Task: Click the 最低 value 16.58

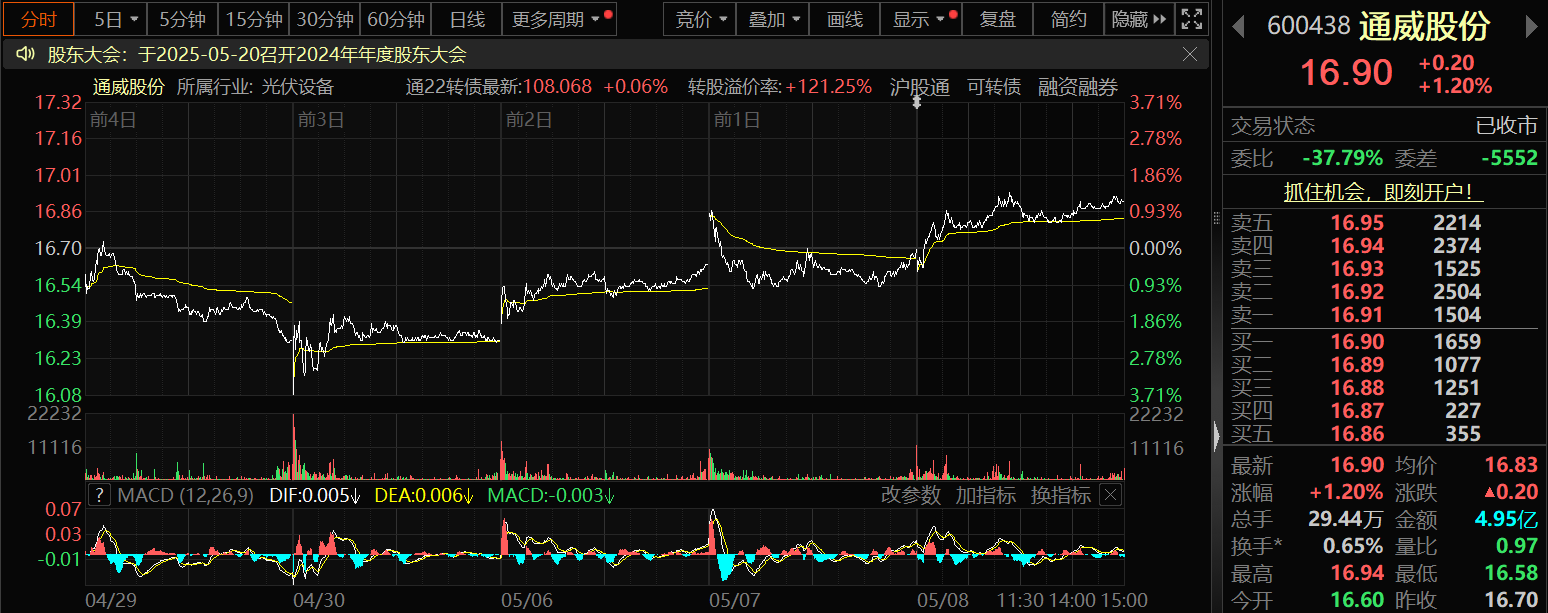Action: (1511, 573)
